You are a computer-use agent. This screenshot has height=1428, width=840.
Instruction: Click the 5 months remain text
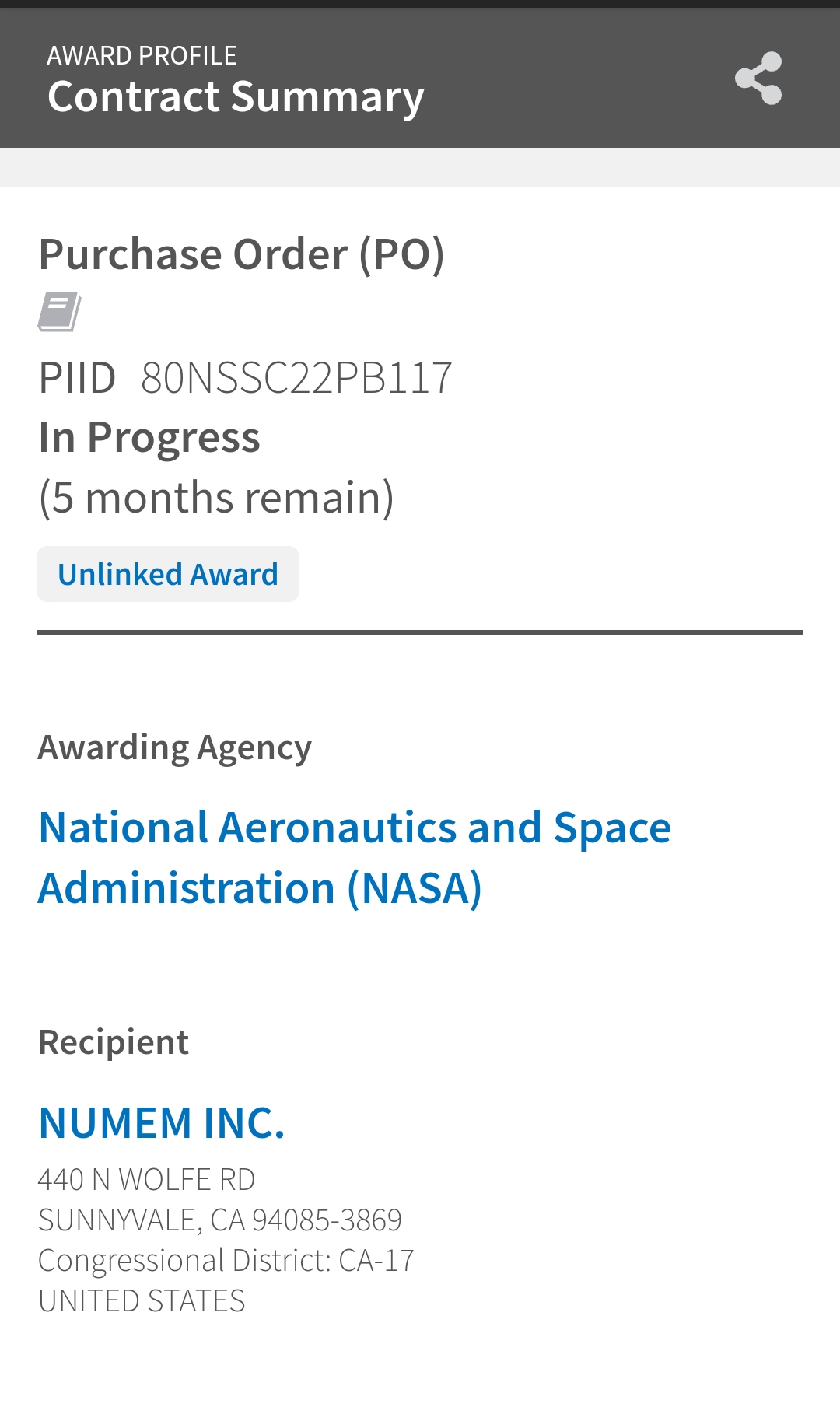click(x=216, y=498)
